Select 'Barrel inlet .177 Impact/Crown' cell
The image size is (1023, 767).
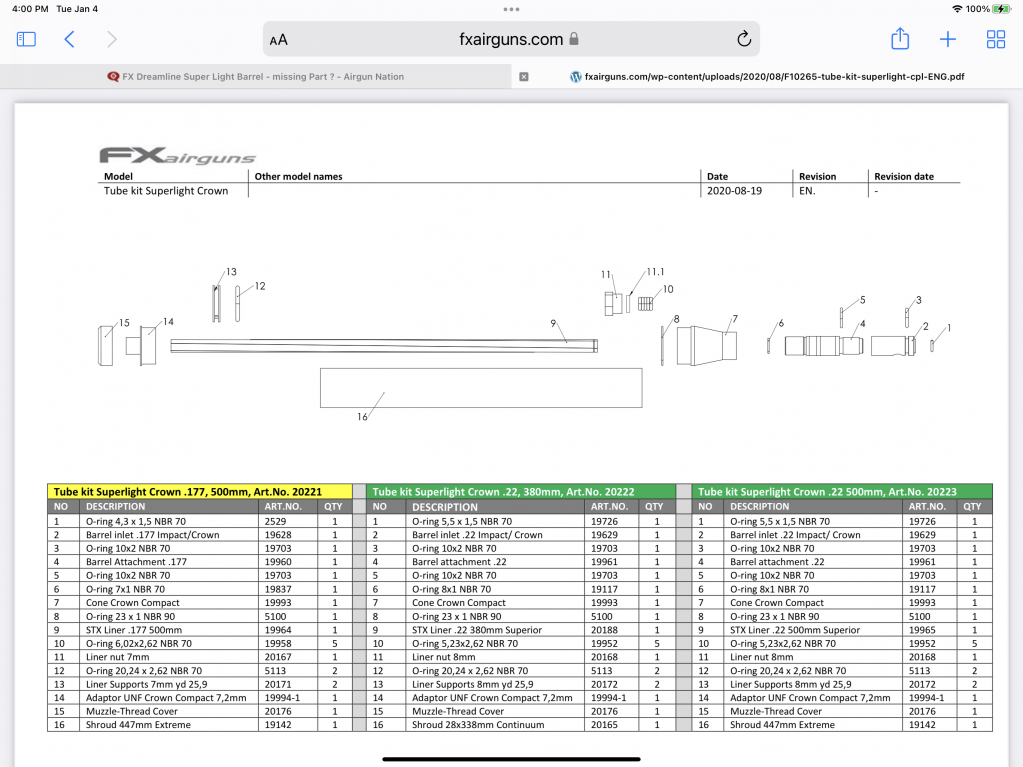point(169,535)
